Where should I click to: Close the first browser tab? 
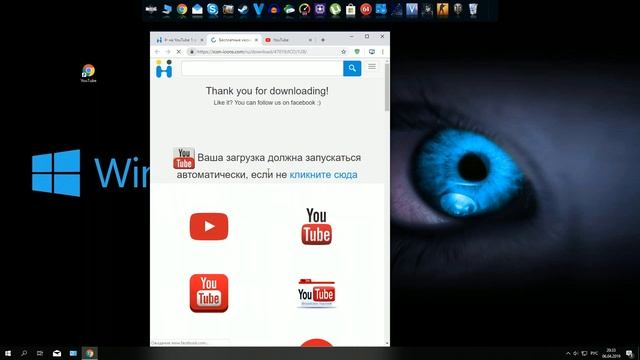[202, 40]
